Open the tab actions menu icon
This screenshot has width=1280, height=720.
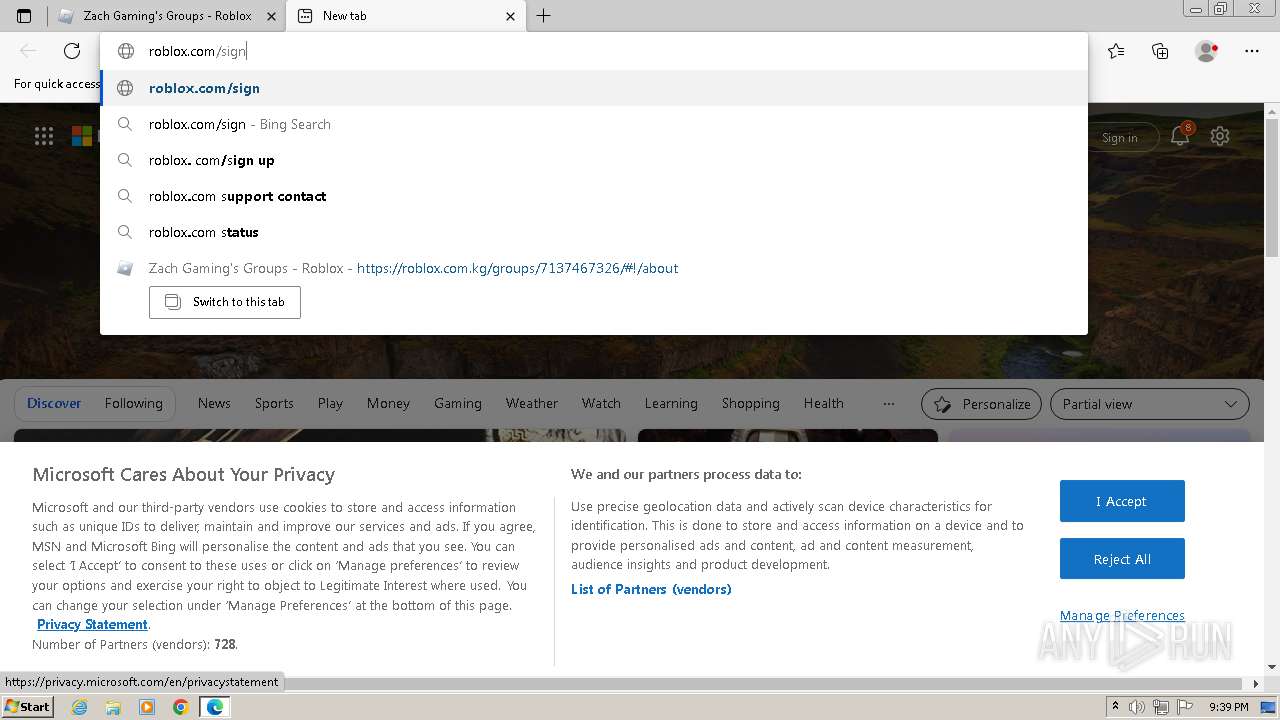(x=24, y=16)
